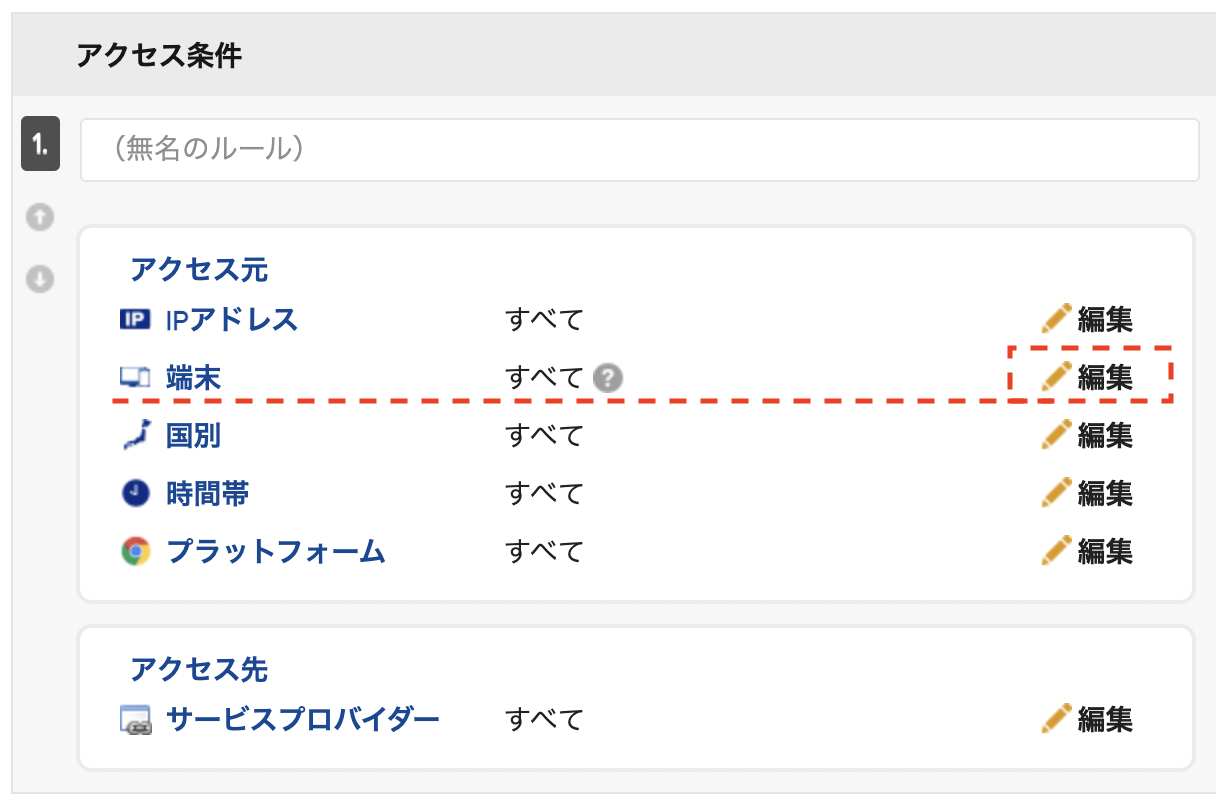Edit the サービスプロバイダー condition
Viewport: 1216px width, 804px height.
click(x=1087, y=719)
